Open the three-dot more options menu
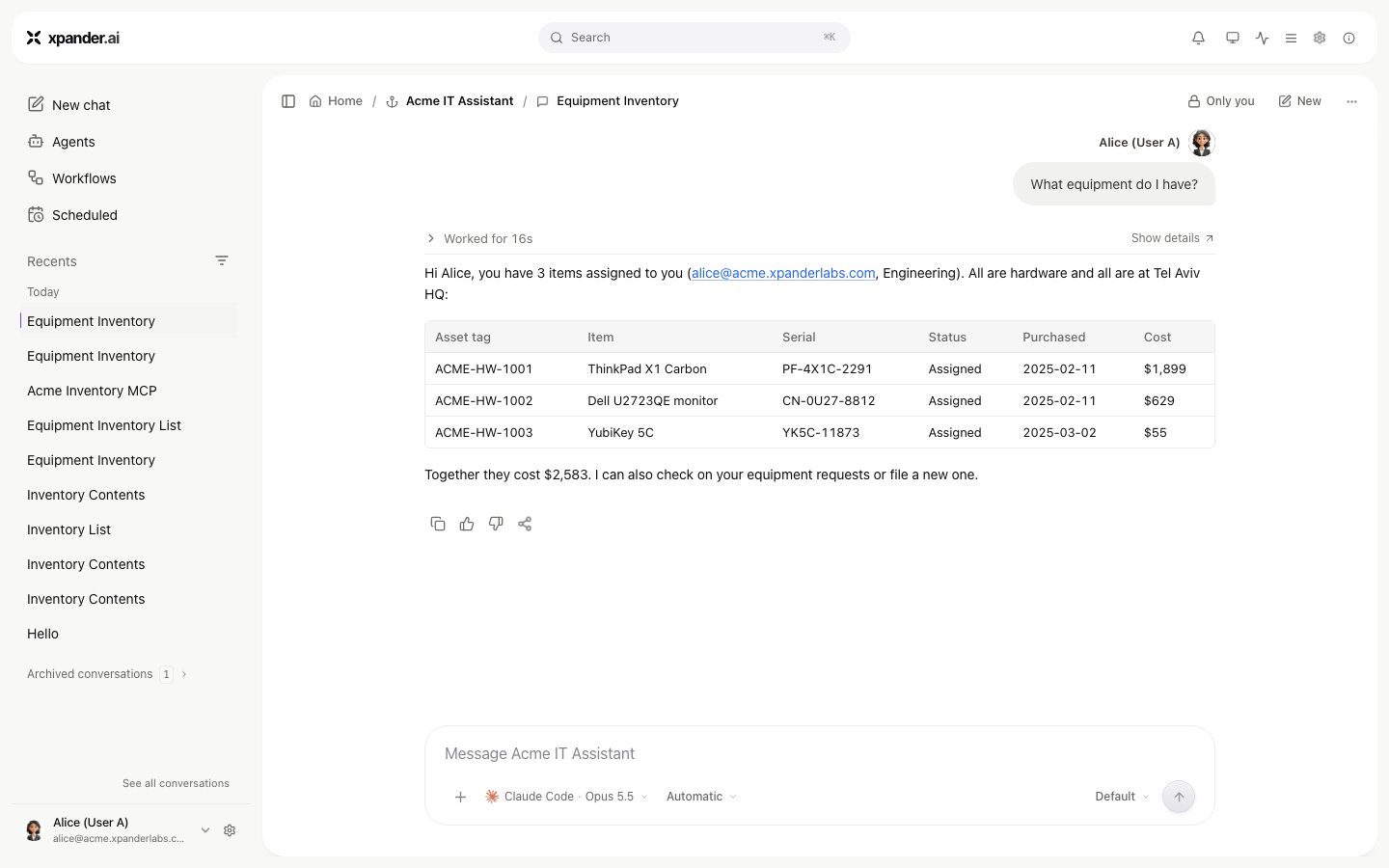This screenshot has width=1389, height=868. click(x=1351, y=101)
